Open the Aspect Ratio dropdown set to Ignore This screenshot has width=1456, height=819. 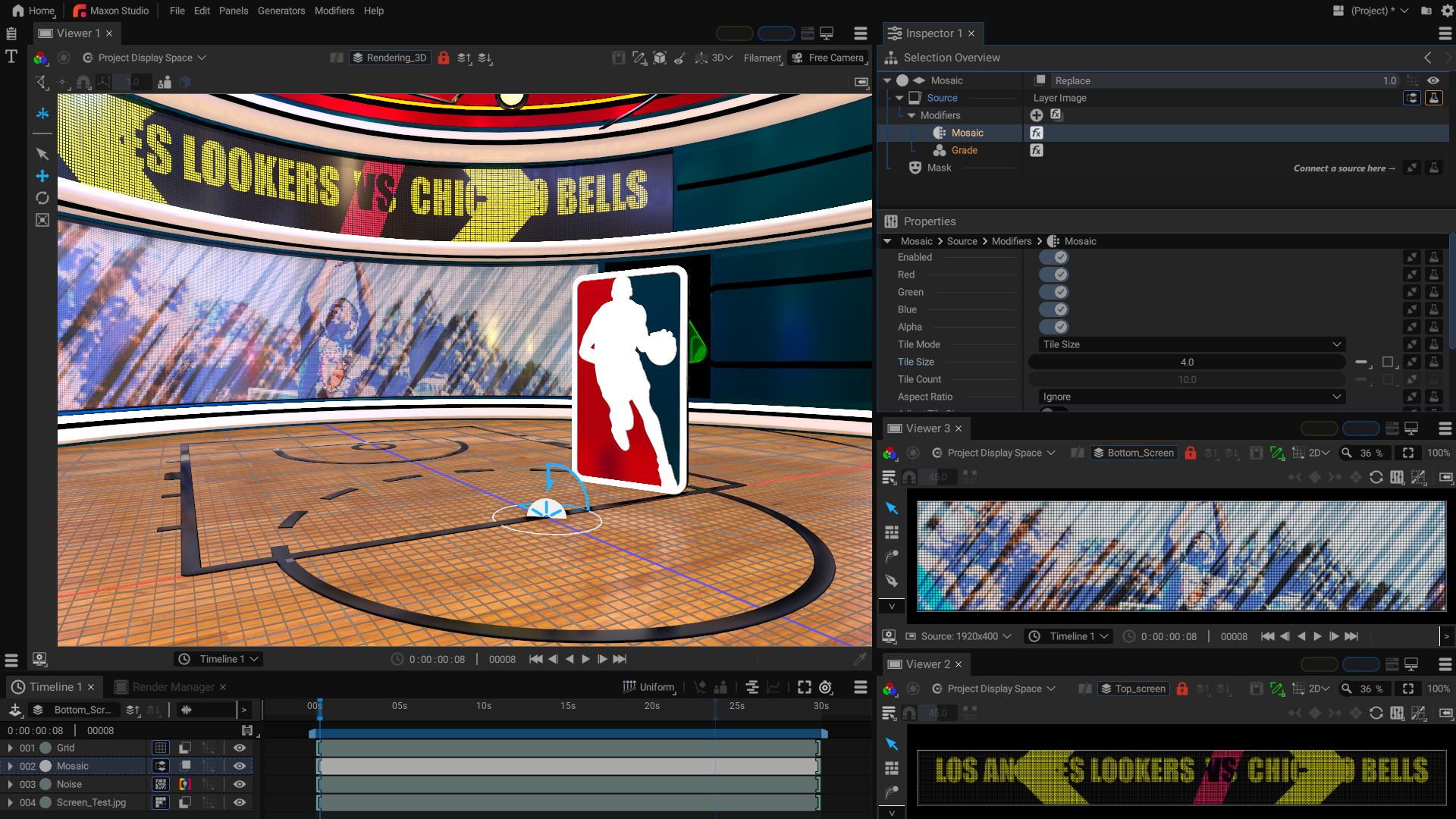pos(1189,397)
